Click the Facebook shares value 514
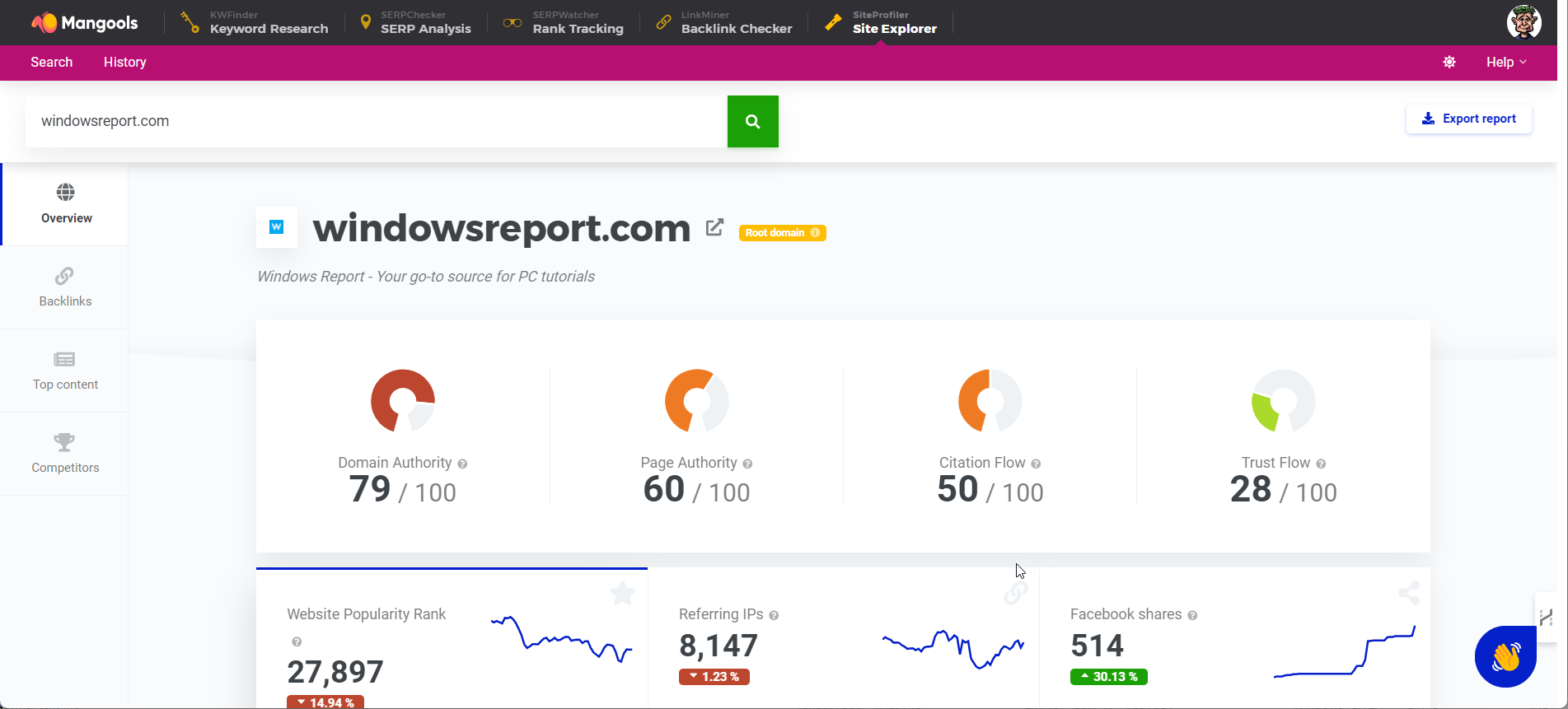This screenshot has height=709, width=1568. 1097,646
